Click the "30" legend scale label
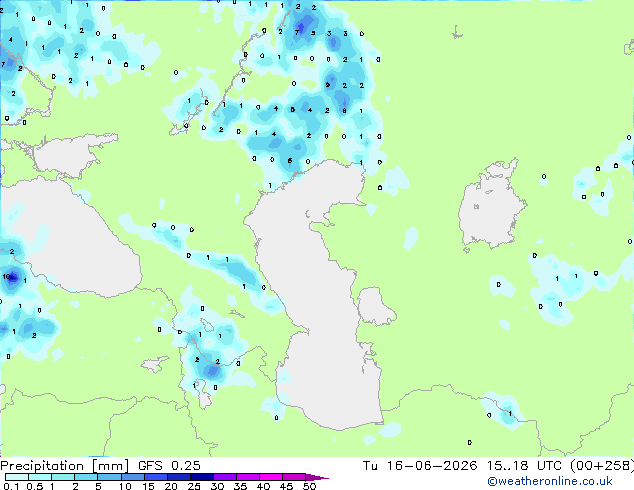 coord(217,486)
